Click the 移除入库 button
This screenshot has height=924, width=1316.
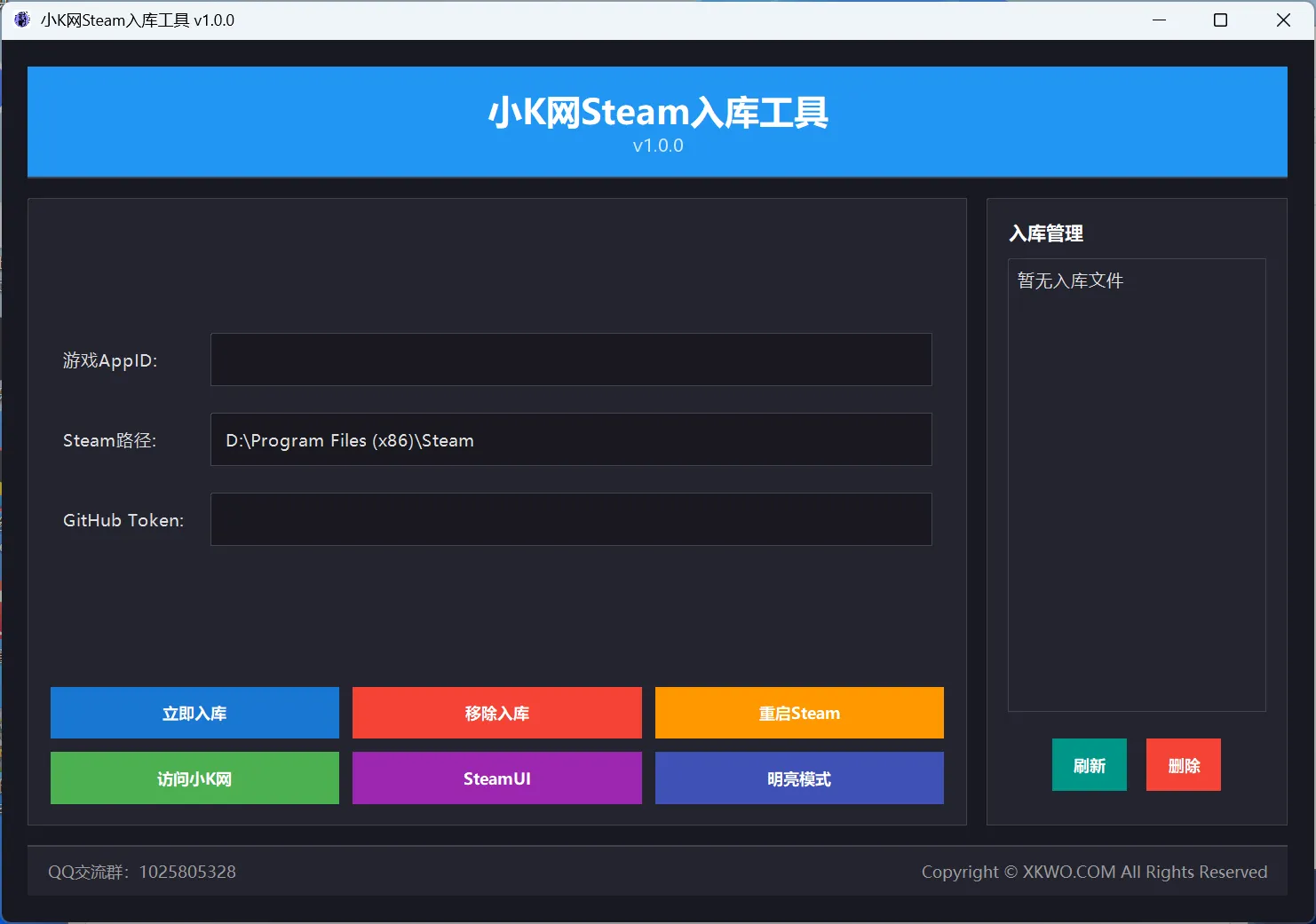pos(496,713)
